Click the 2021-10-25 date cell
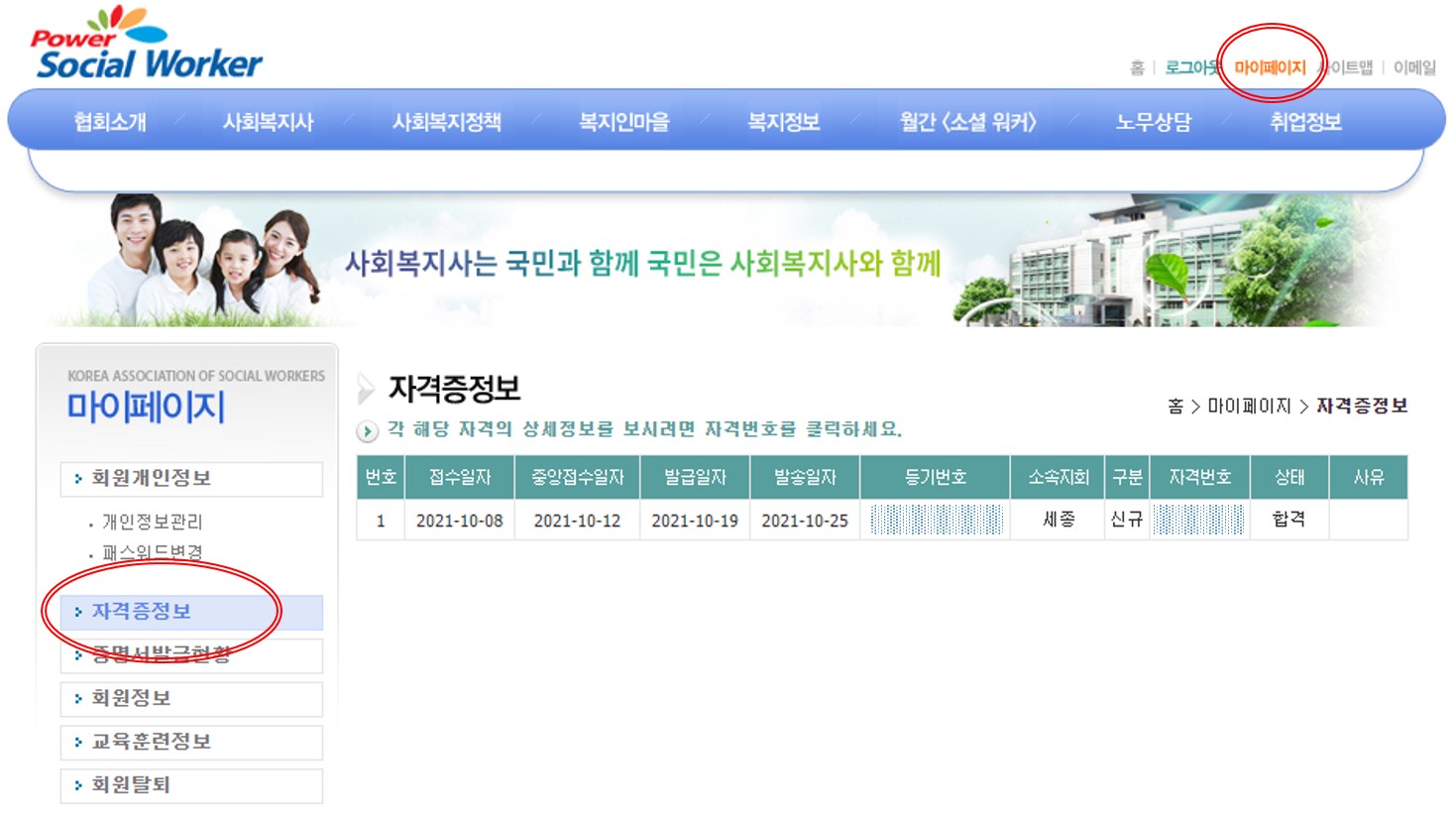The width and height of the screenshot is (1456, 824). pos(805,521)
